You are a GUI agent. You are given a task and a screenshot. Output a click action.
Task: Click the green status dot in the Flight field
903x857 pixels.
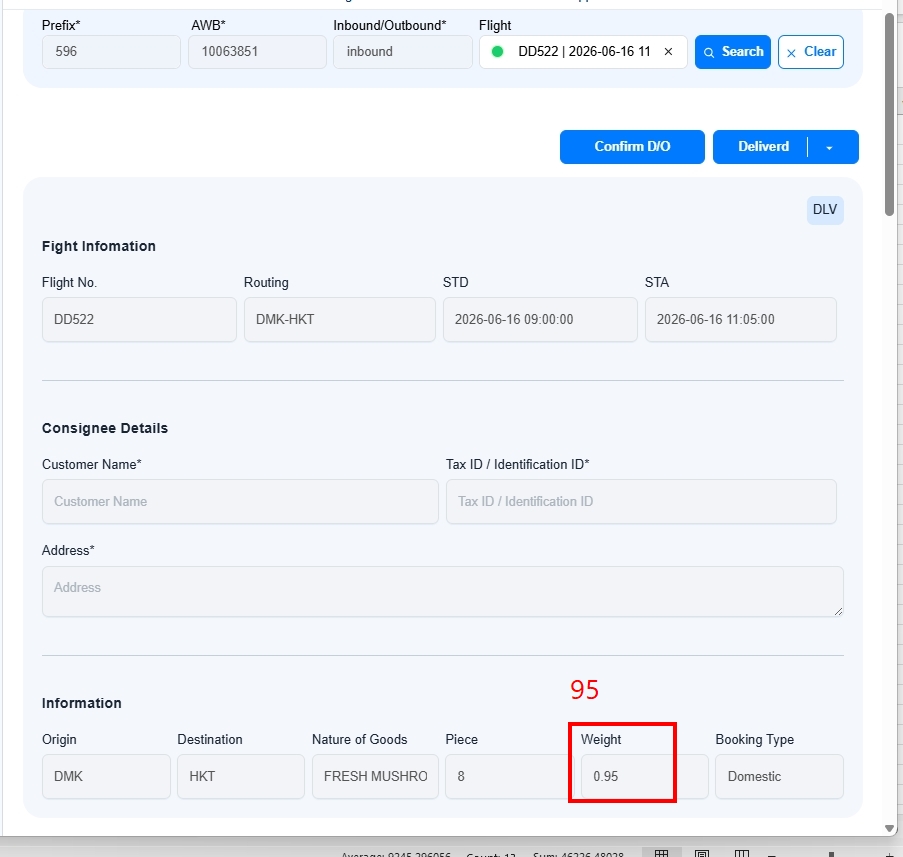pos(498,52)
